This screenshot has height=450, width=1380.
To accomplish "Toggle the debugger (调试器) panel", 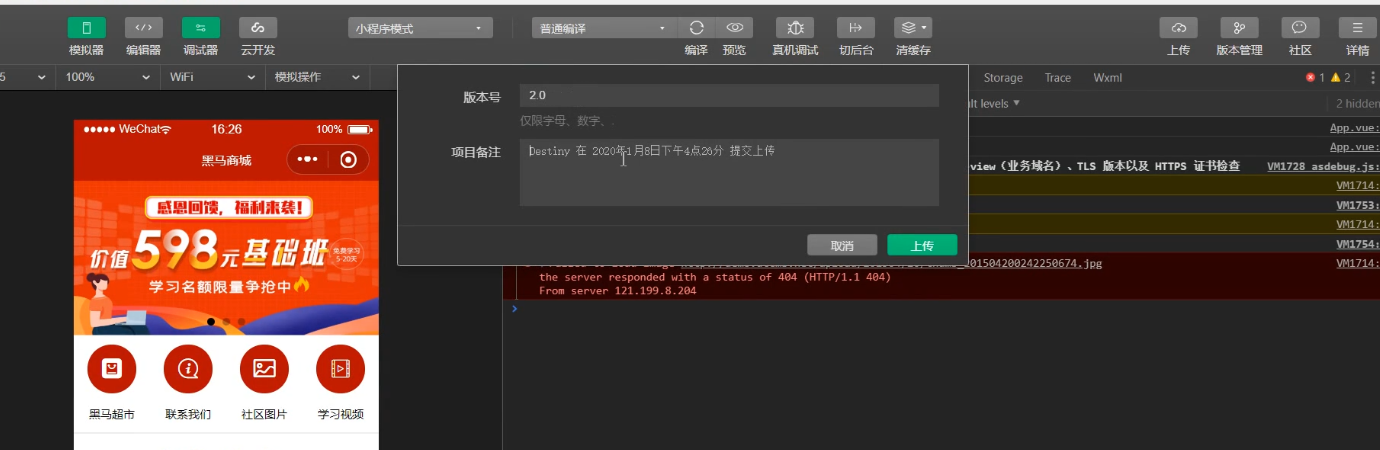I will (201, 28).
